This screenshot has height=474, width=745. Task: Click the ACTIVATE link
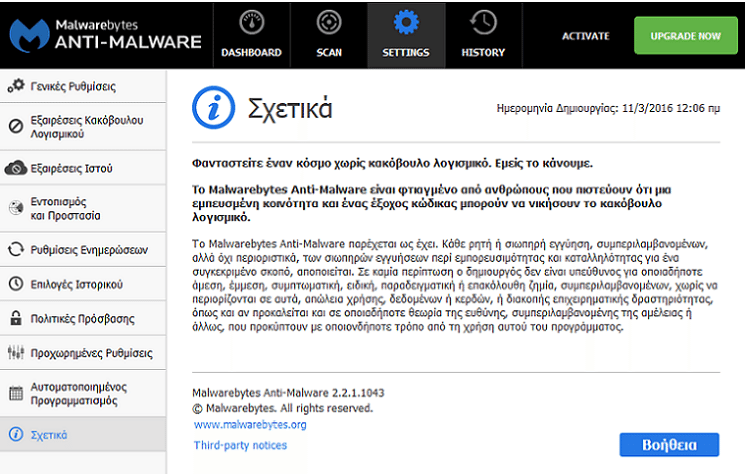pos(585,36)
